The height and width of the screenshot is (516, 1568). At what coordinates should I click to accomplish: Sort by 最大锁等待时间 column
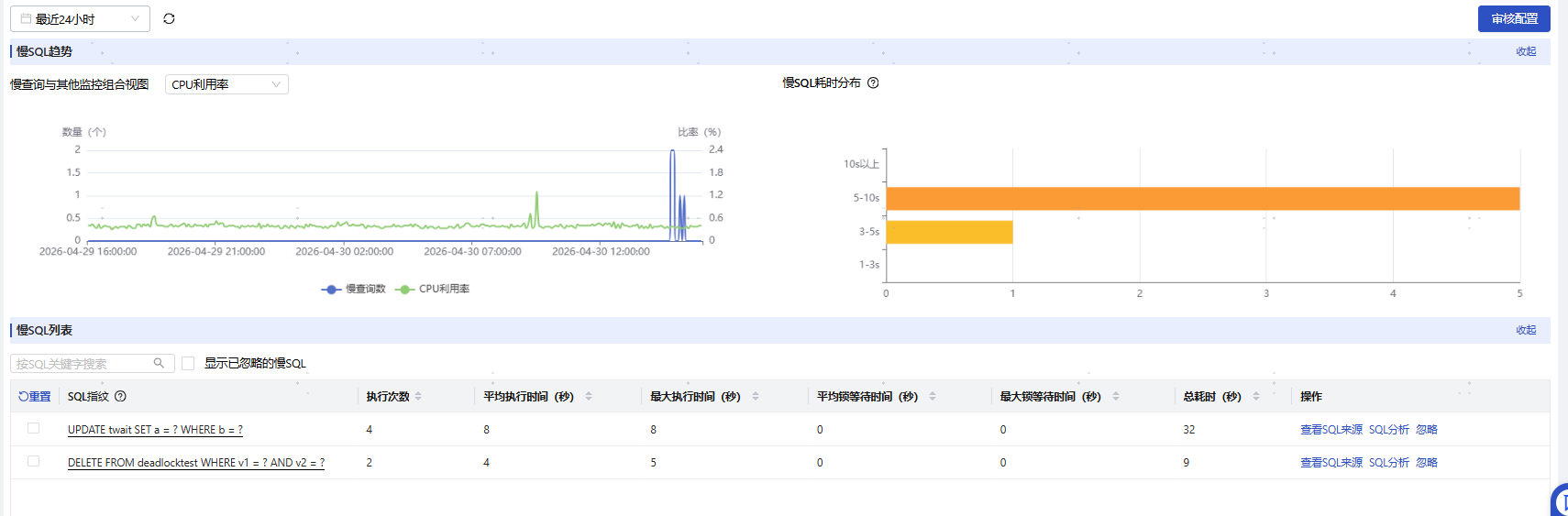[1116, 397]
